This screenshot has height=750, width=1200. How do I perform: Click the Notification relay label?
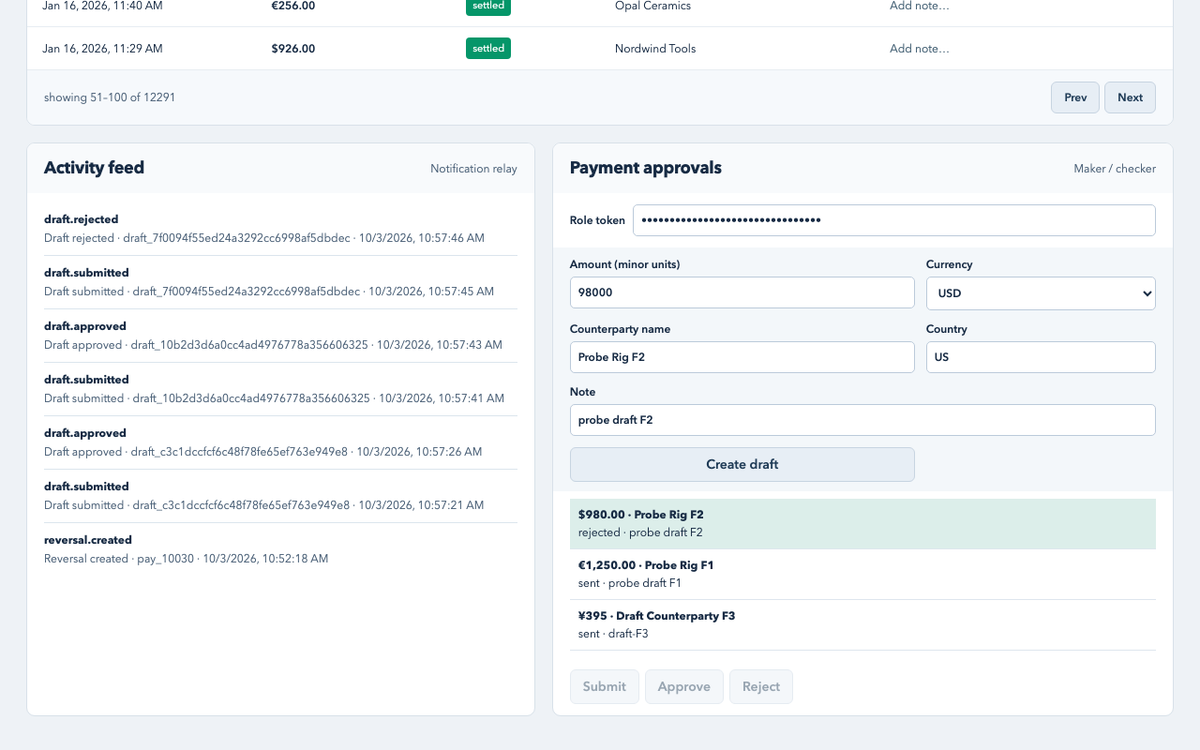click(474, 169)
